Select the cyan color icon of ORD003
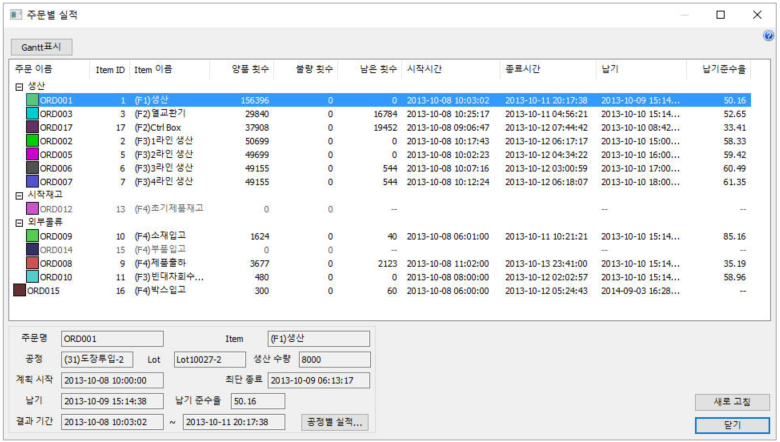 coord(32,114)
